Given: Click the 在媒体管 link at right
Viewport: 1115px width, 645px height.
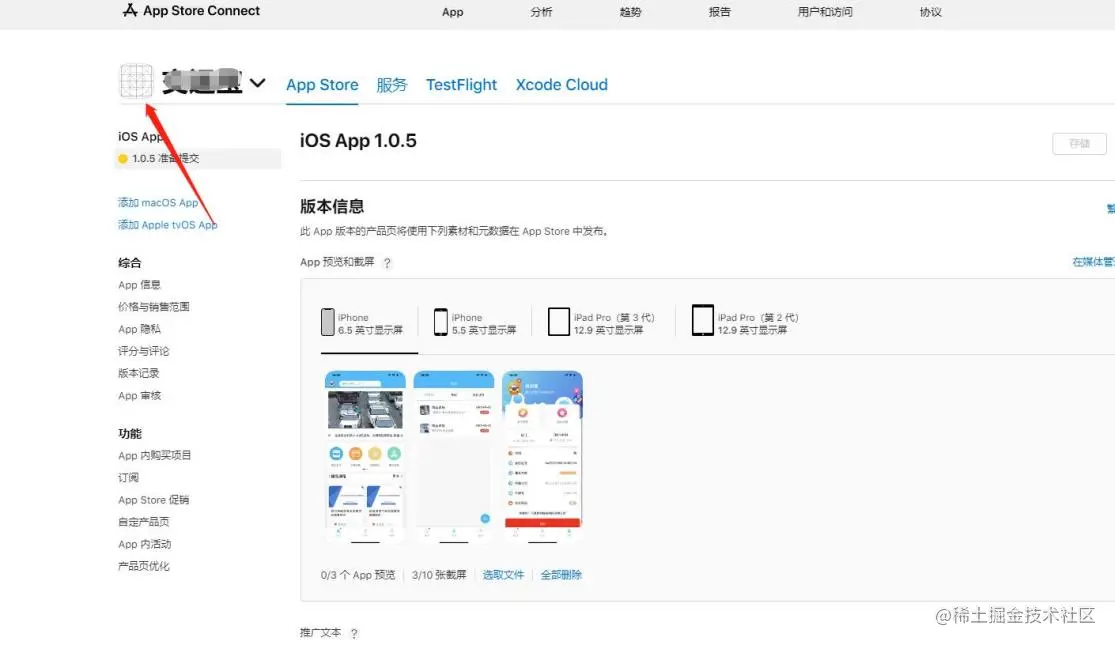Looking at the screenshot, I should coord(1093,262).
